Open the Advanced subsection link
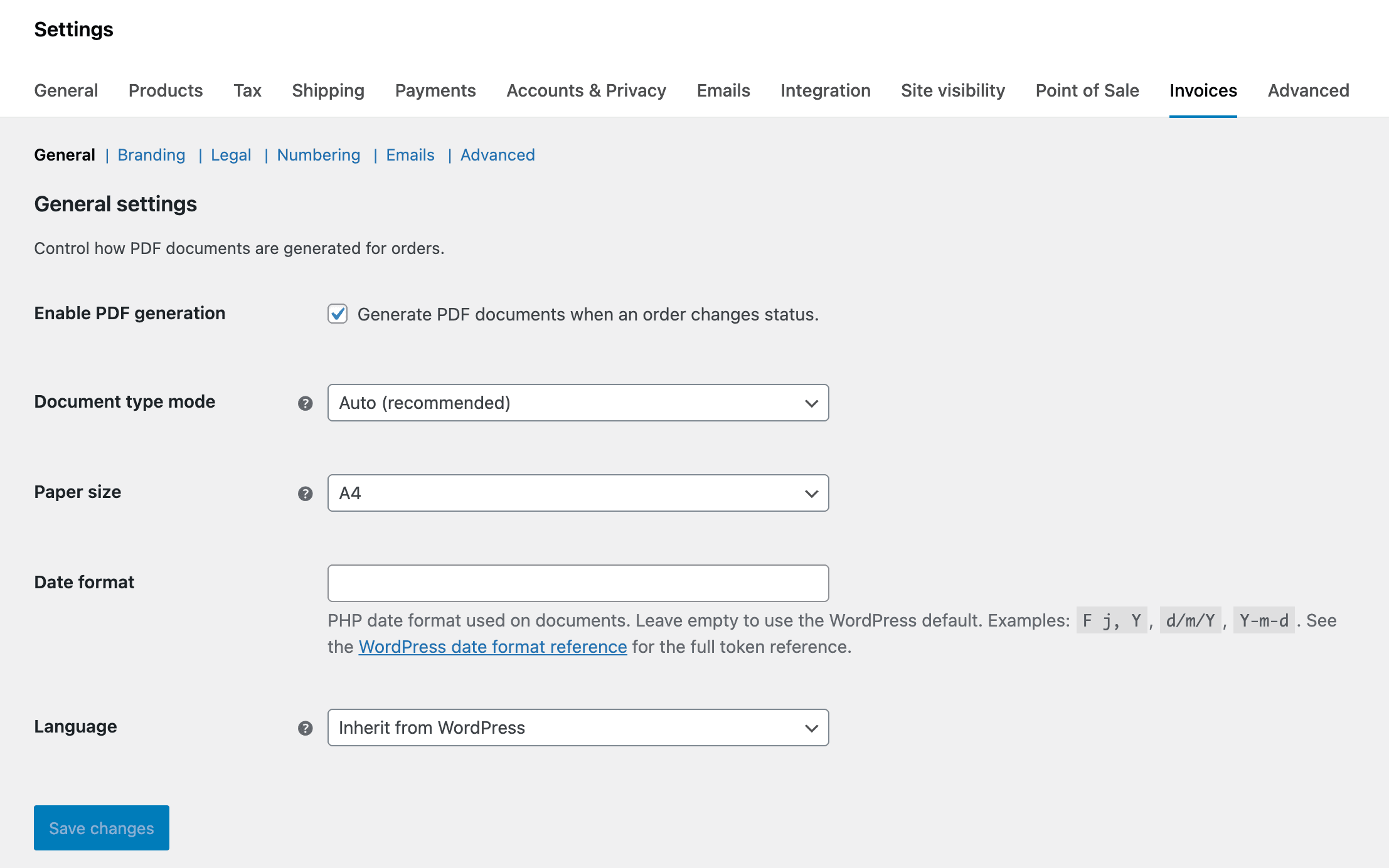Image resolution: width=1389 pixels, height=868 pixels. tap(498, 155)
